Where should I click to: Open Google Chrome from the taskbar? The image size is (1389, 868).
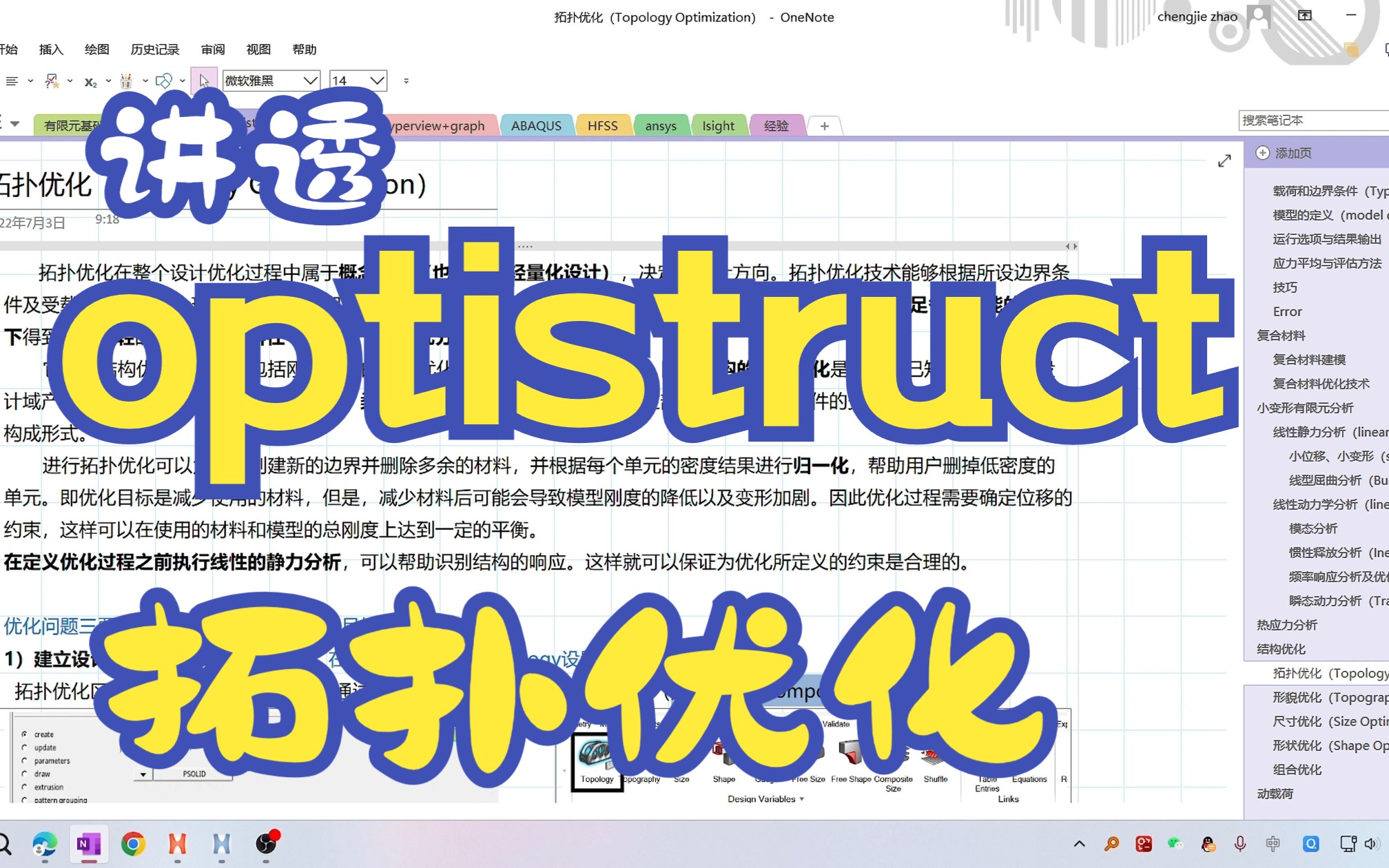tap(133, 844)
